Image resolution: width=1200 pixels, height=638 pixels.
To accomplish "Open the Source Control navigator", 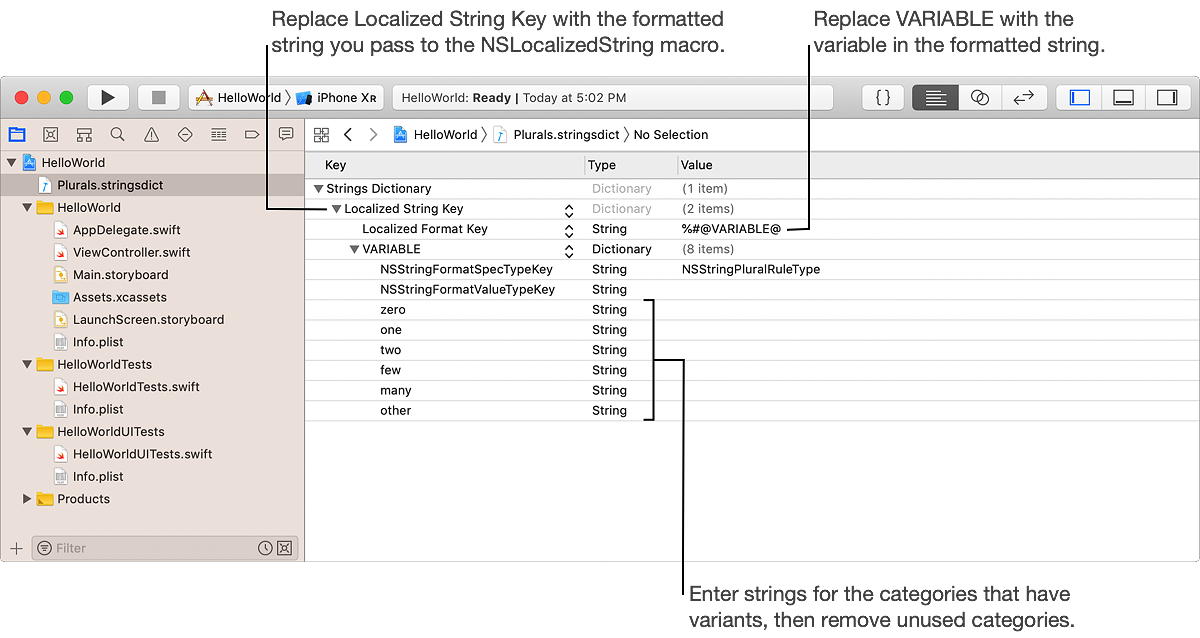I will tap(51, 134).
